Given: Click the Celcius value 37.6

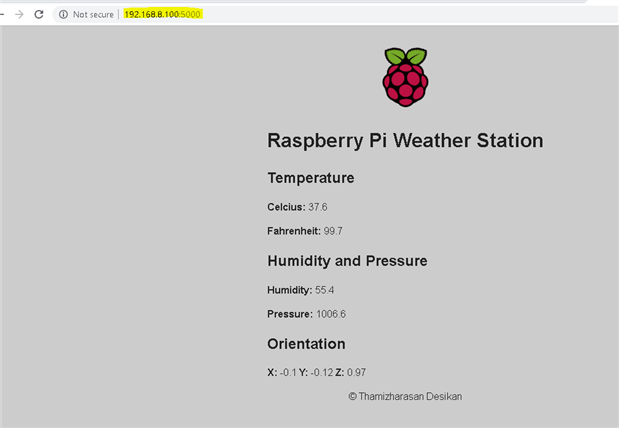Looking at the screenshot, I should point(318,207).
